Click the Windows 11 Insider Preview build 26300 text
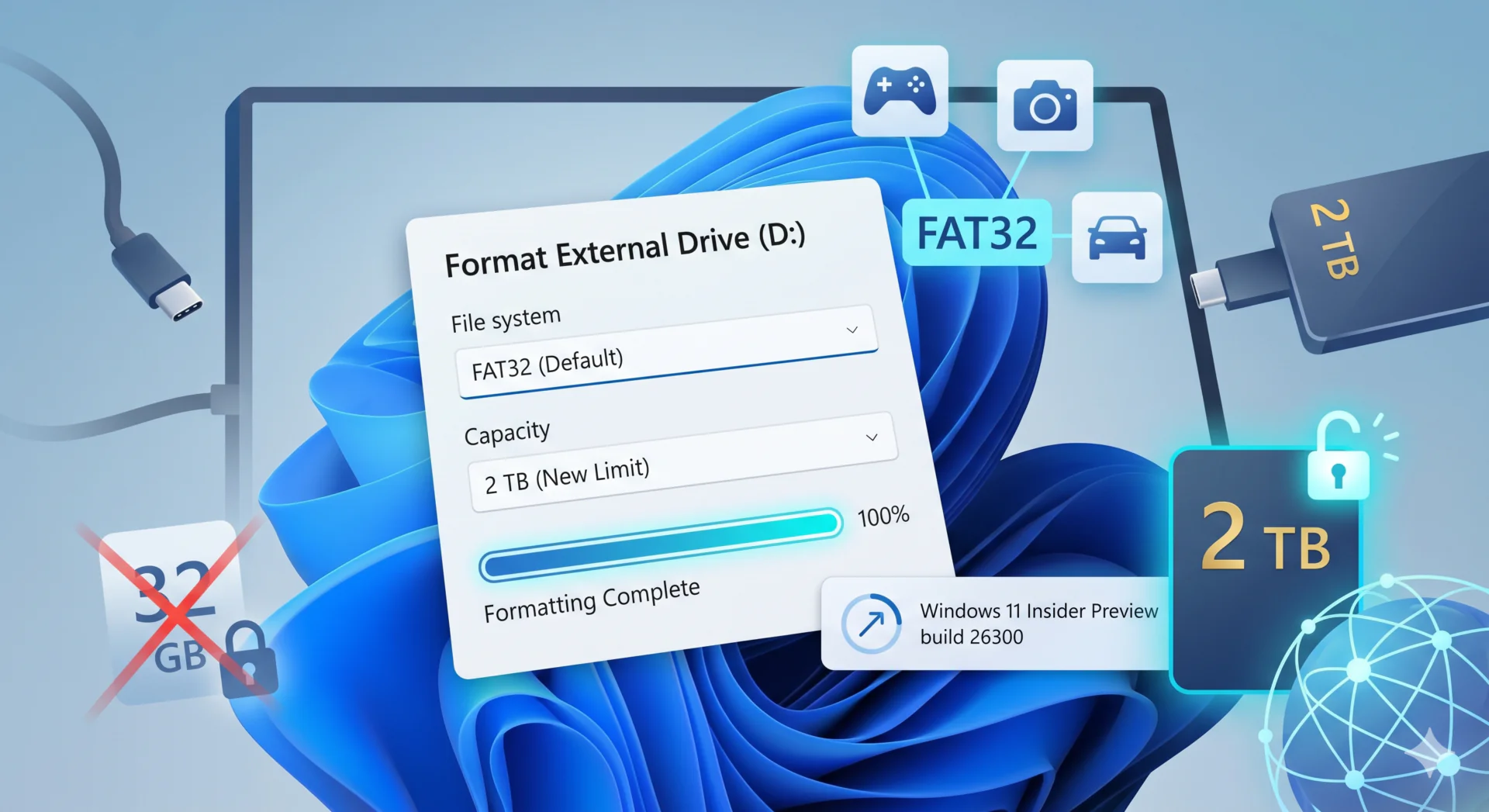The image size is (1489, 812). tap(1038, 624)
